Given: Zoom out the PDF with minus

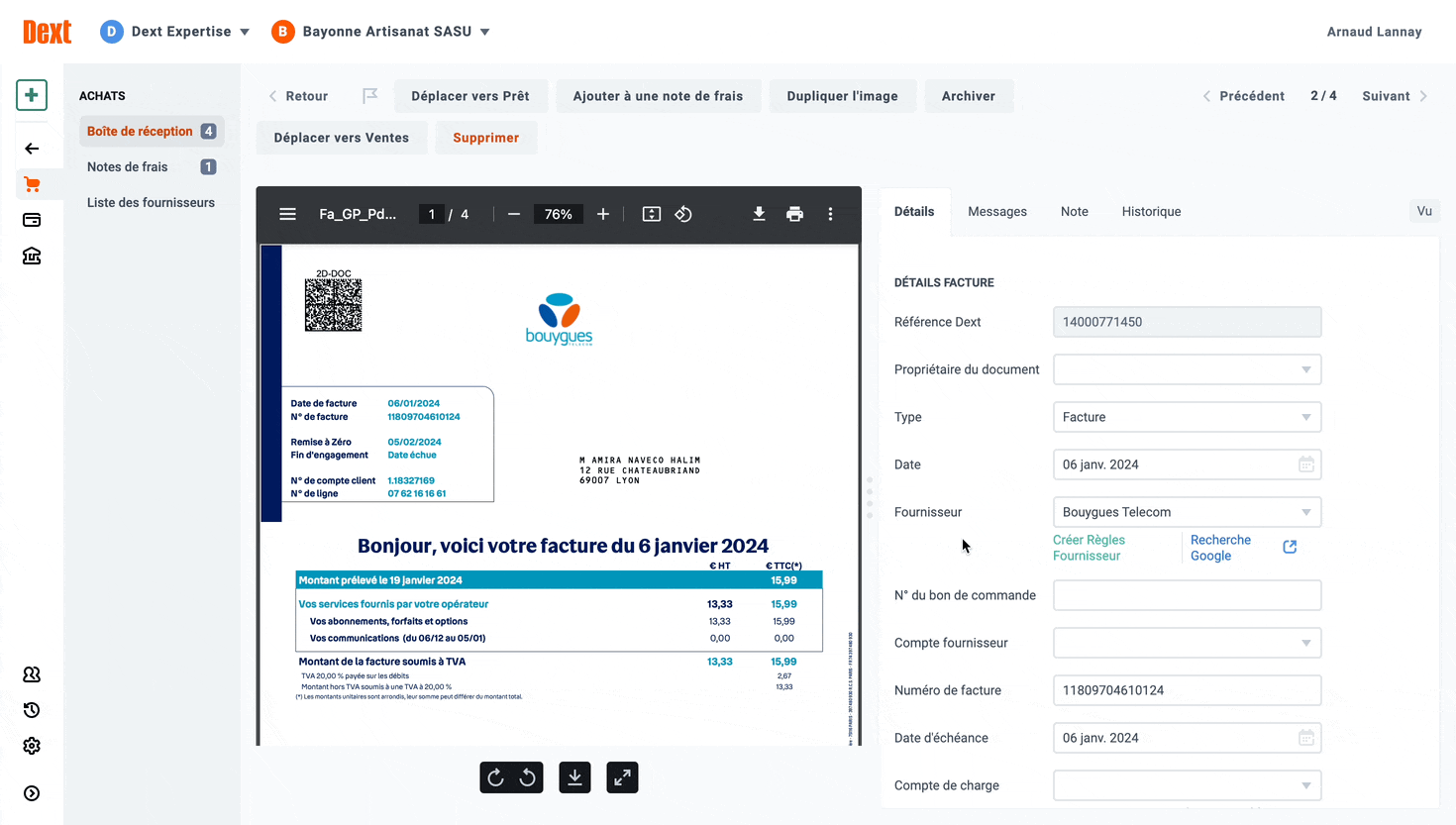Looking at the screenshot, I should coord(514,214).
